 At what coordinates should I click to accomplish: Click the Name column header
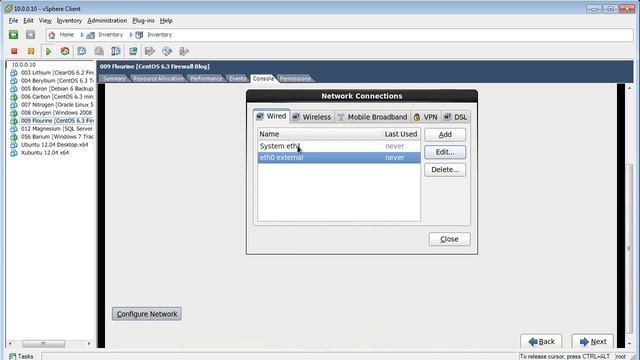320,134
